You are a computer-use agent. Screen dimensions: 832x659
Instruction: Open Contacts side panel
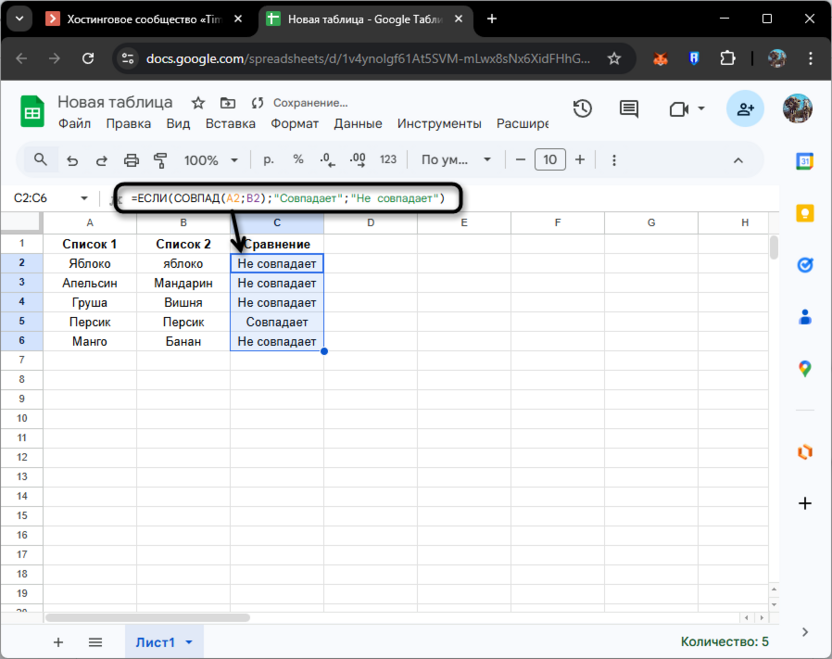805,317
